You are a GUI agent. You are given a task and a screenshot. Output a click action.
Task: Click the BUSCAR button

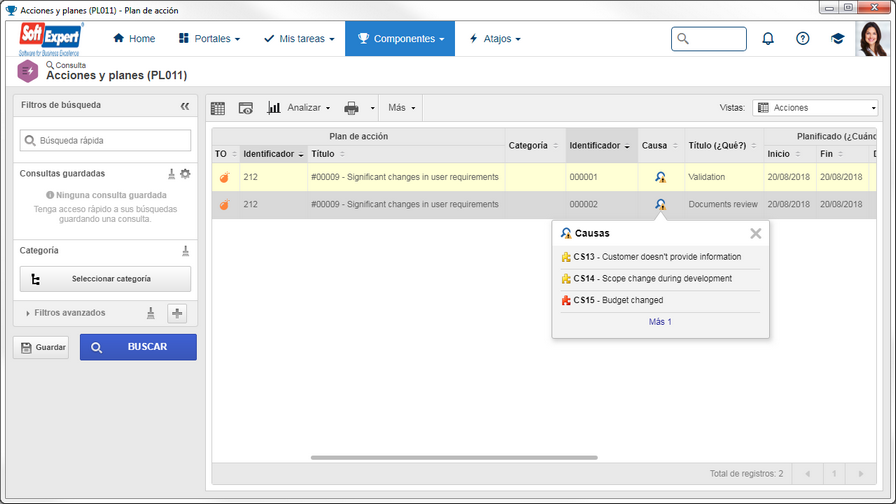pyautogui.click(x=138, y=347)
